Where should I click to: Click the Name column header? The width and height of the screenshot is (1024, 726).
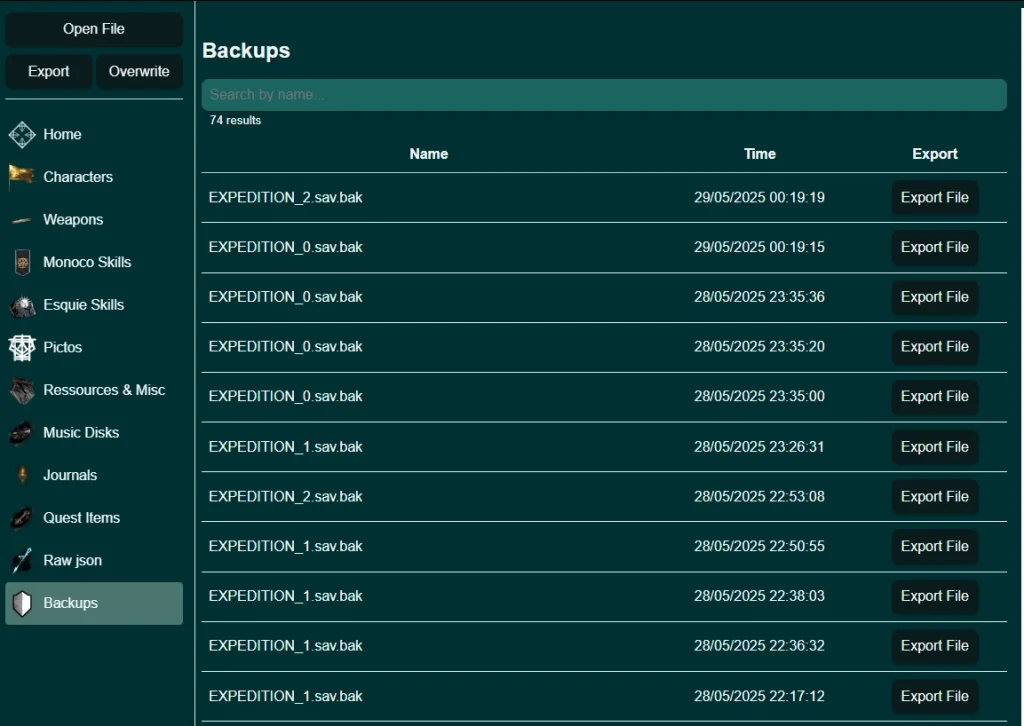point(428,154)
